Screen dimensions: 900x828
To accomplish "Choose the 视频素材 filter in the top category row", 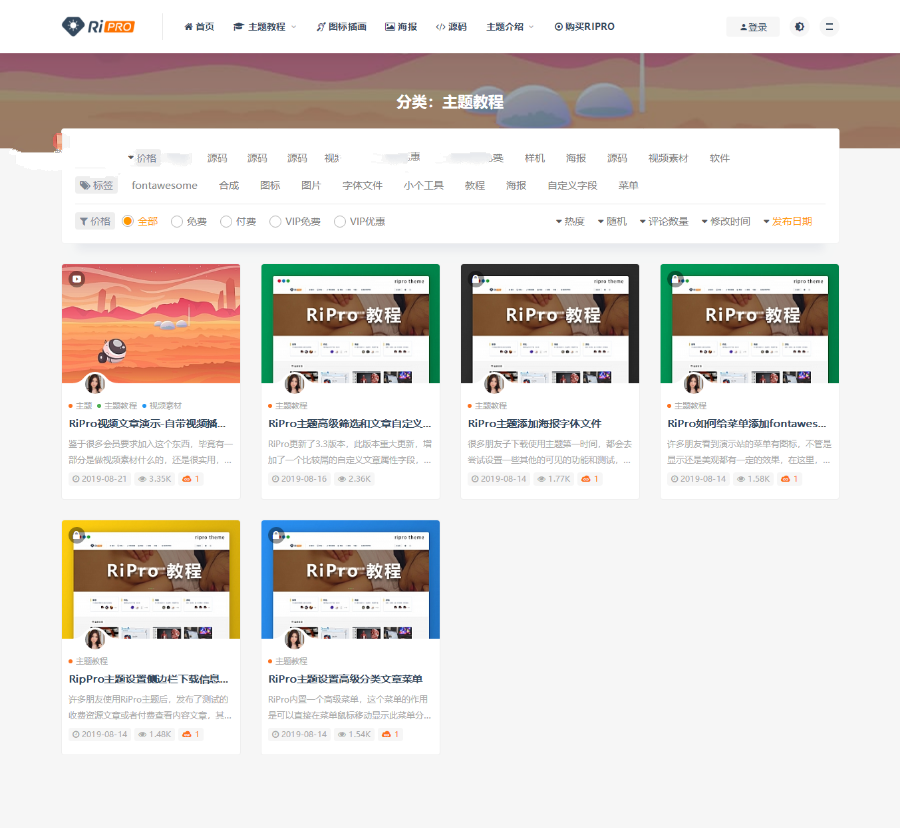I will click(668, 158).
